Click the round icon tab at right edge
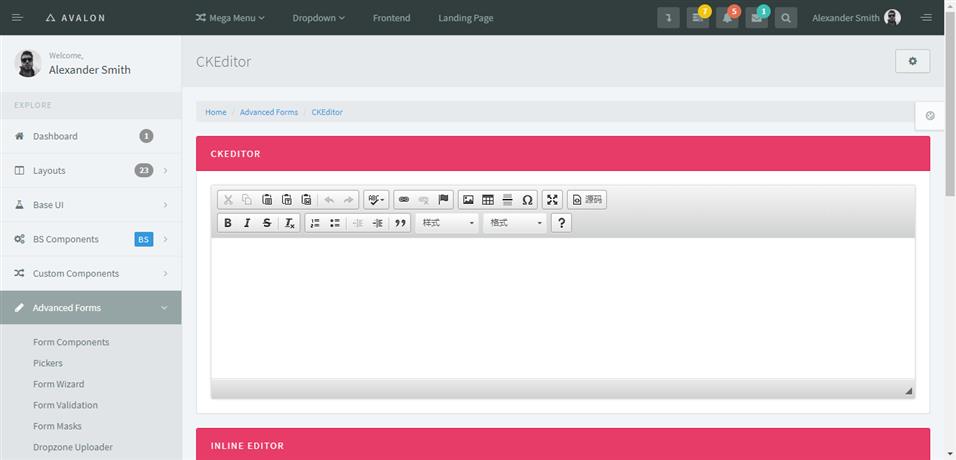956x460 pixels. point(930,115)
